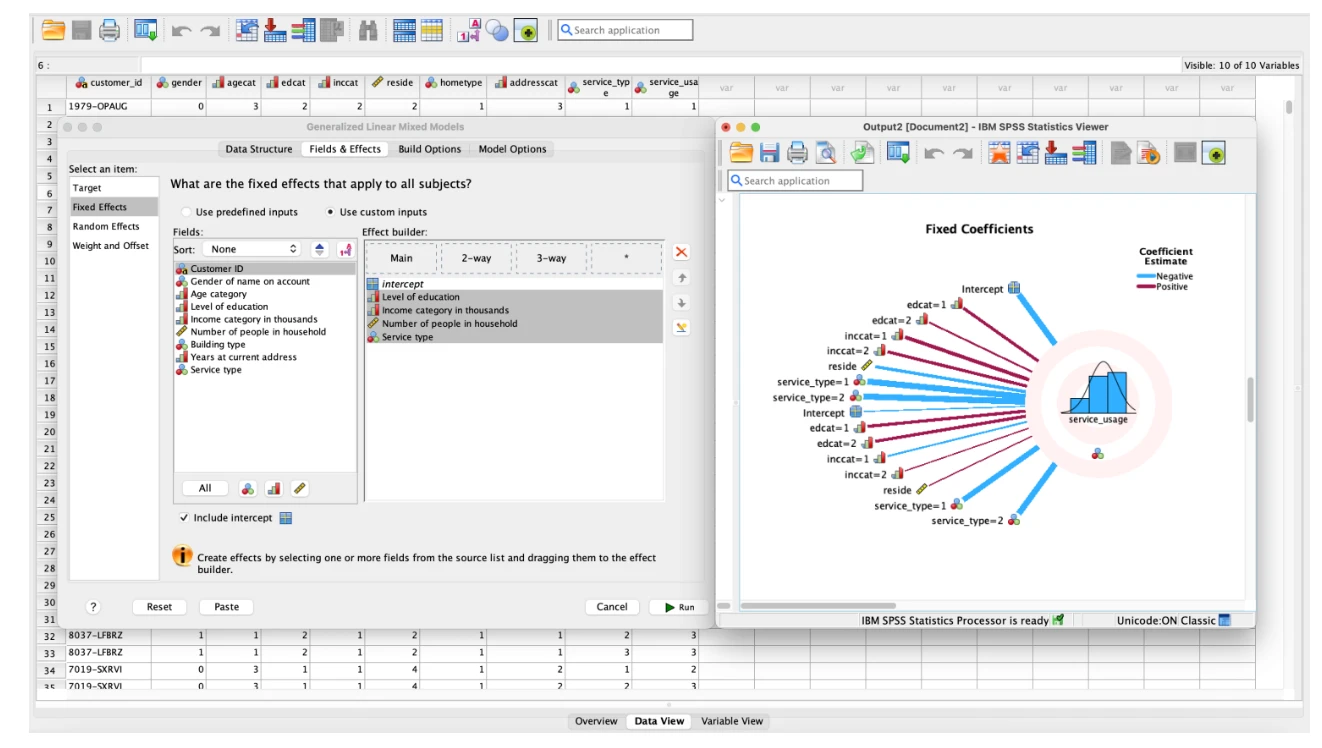Switch to Variable View tab at bottom
This screenshot has width=1322, height=748.
(732, 721)
